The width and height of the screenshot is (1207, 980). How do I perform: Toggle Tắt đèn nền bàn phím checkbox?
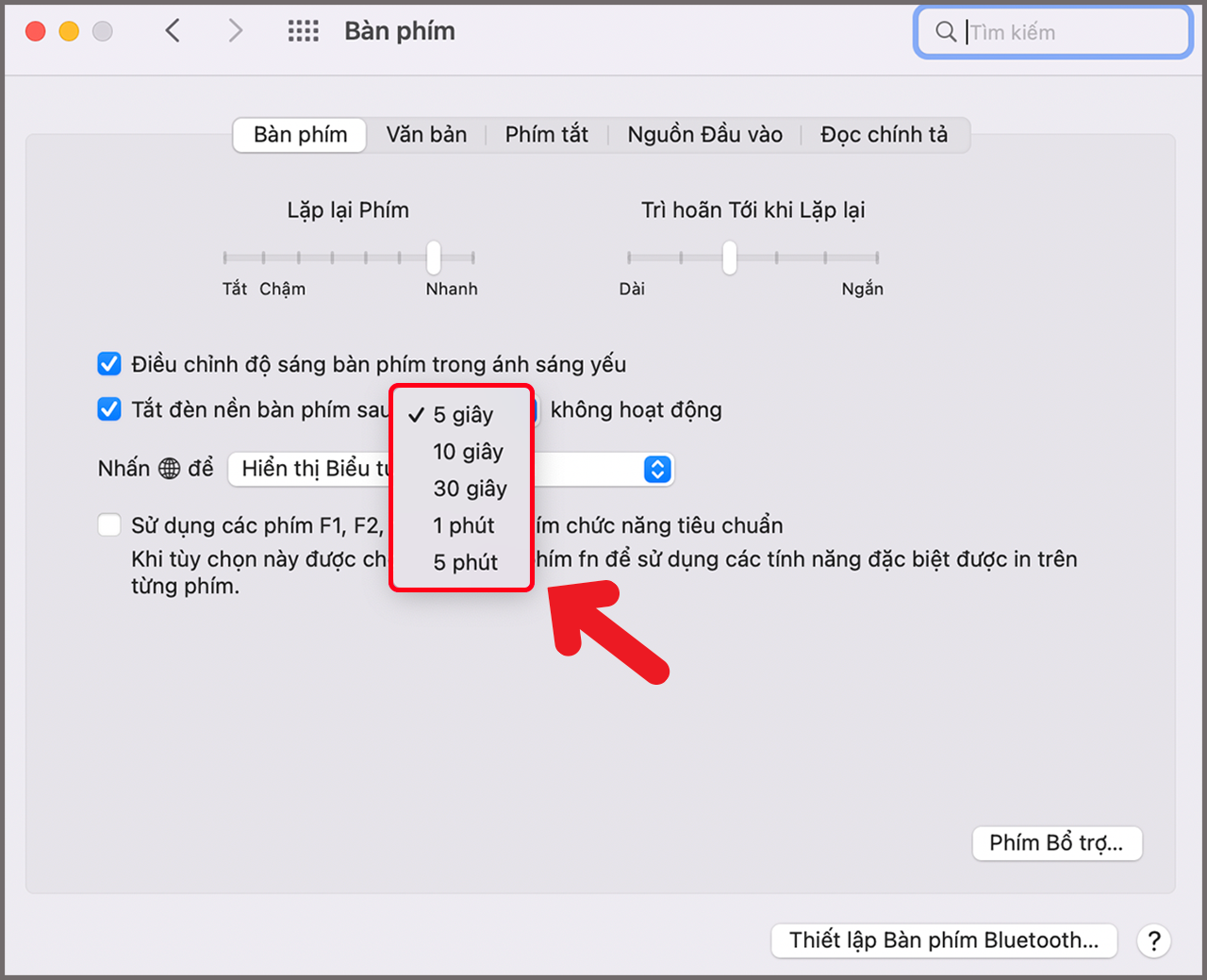point(109,409)
